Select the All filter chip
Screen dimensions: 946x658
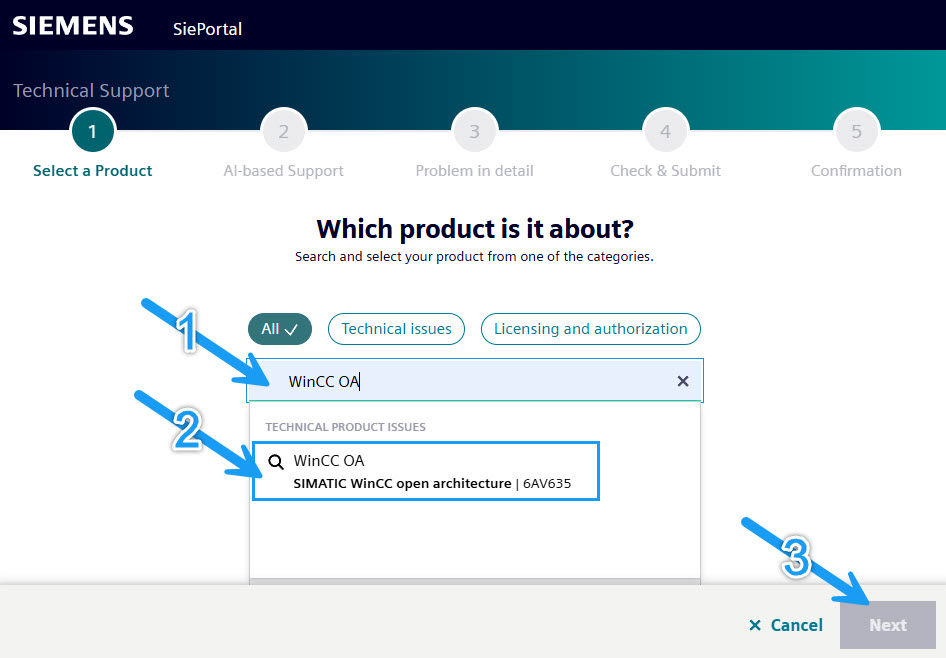280,329
